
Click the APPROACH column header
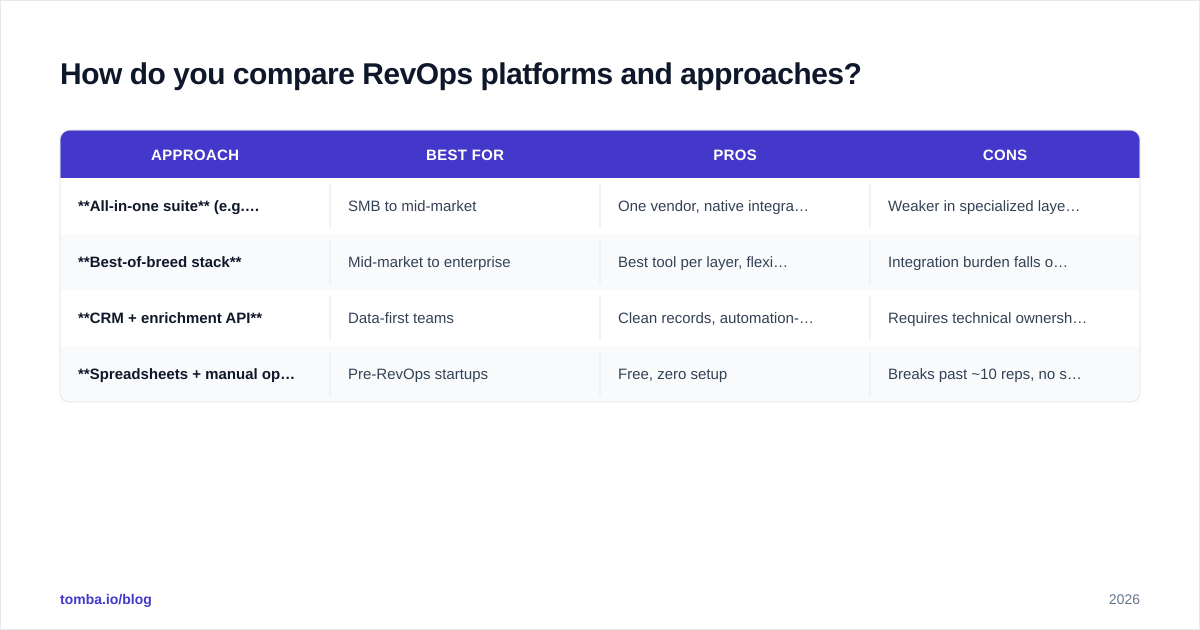(x=195, y=155)
